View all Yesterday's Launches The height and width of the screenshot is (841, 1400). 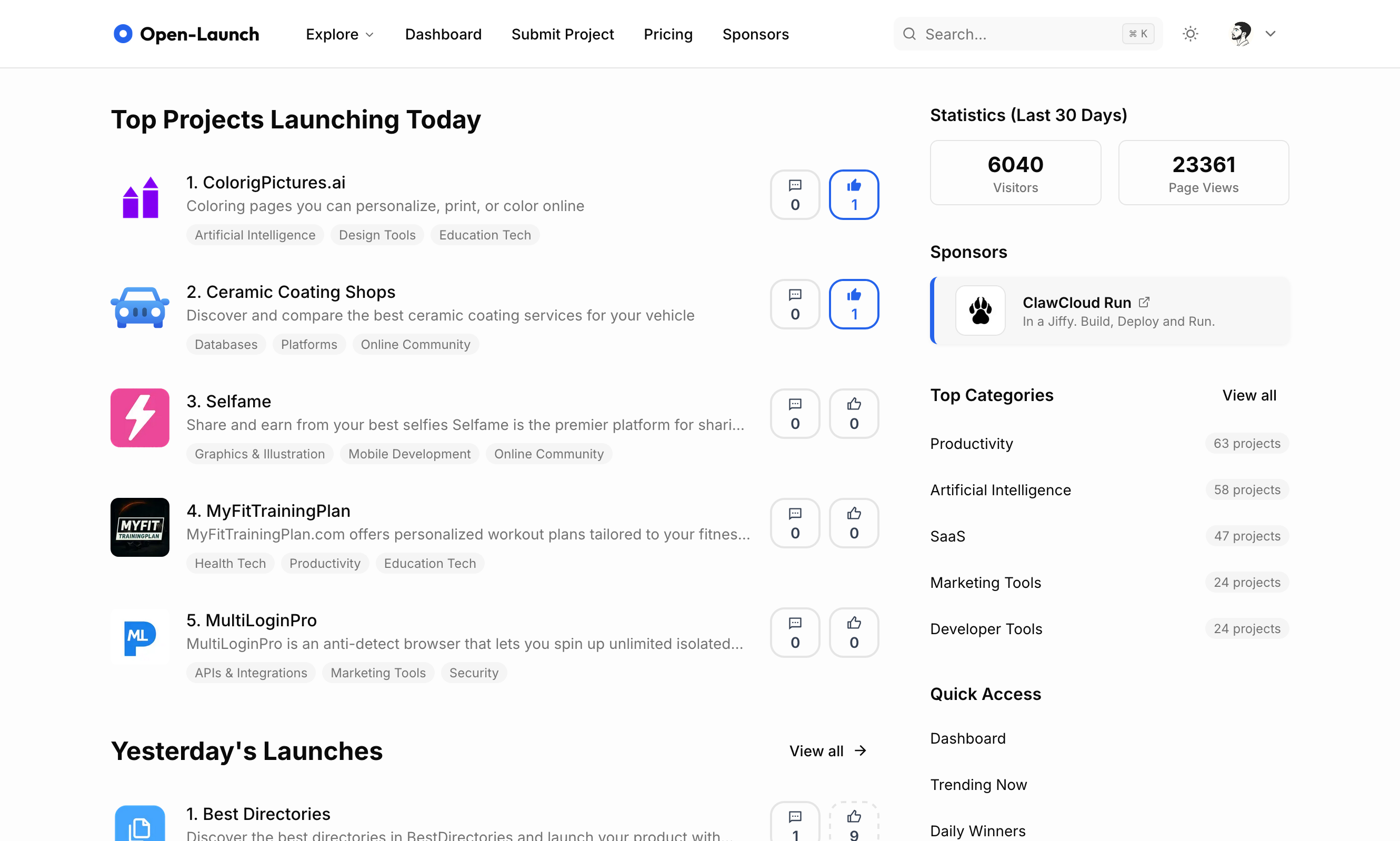pos(828,751)
